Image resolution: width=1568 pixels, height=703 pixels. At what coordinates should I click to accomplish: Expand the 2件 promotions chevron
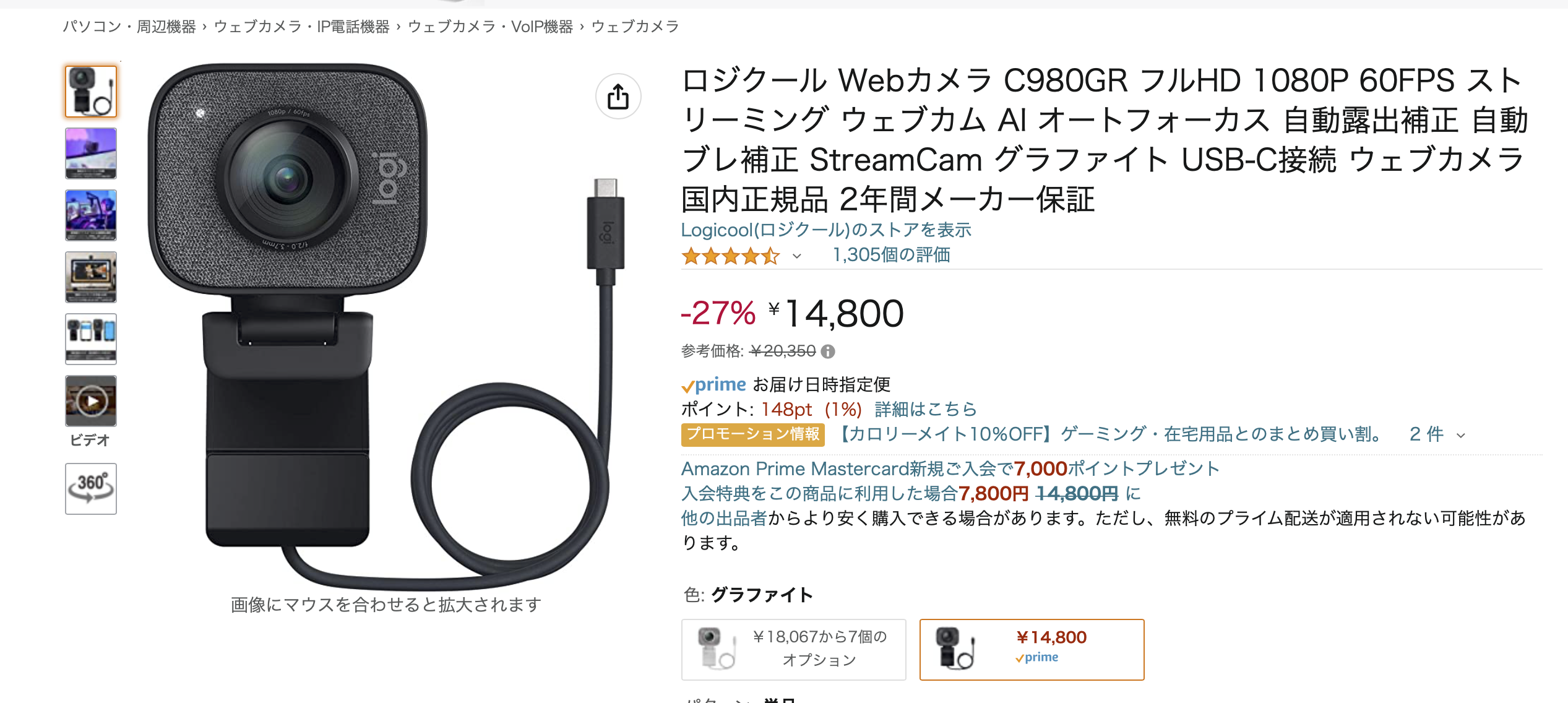click(x=1461, y=435)
